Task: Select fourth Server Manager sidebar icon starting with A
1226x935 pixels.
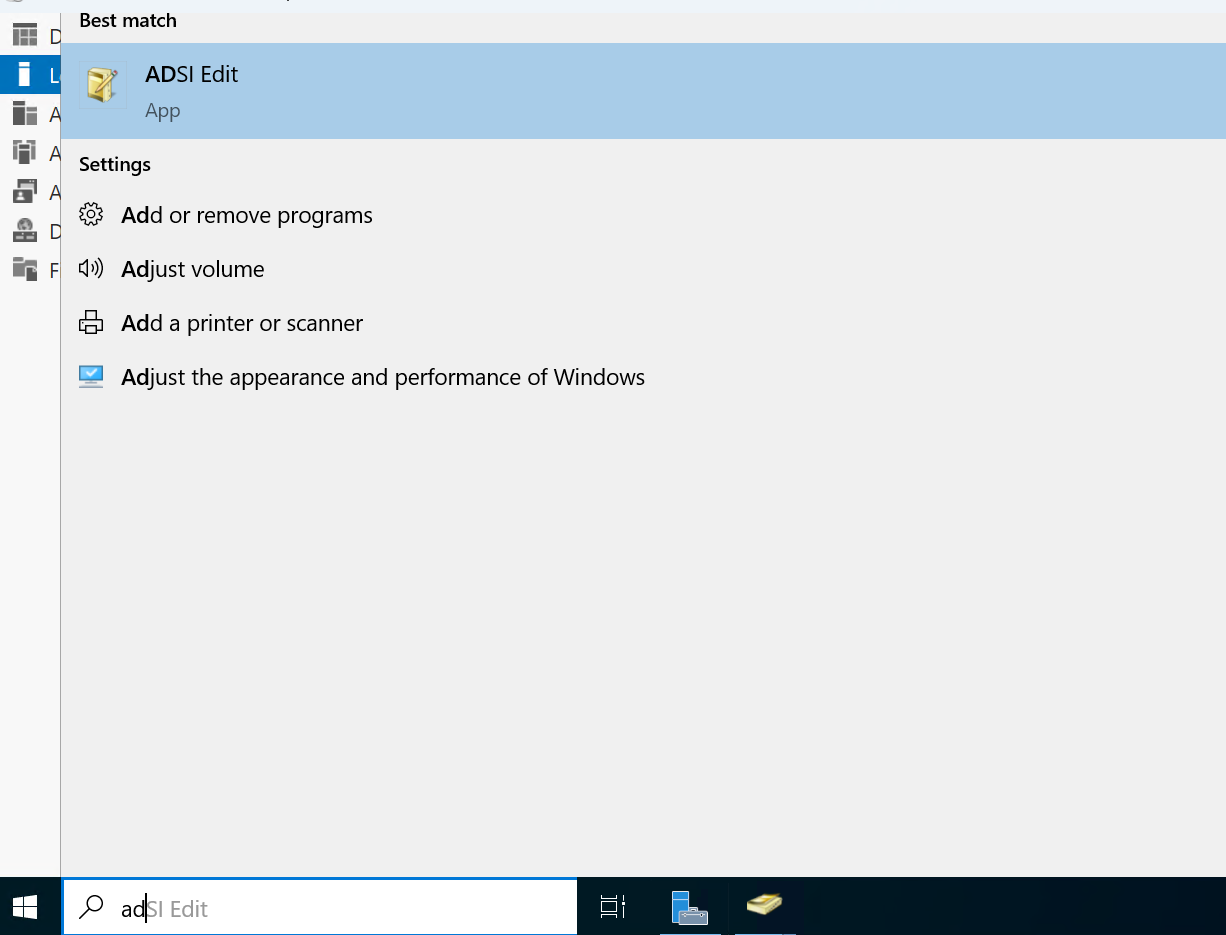Action: pyautogui.click(x=25, y=153)
